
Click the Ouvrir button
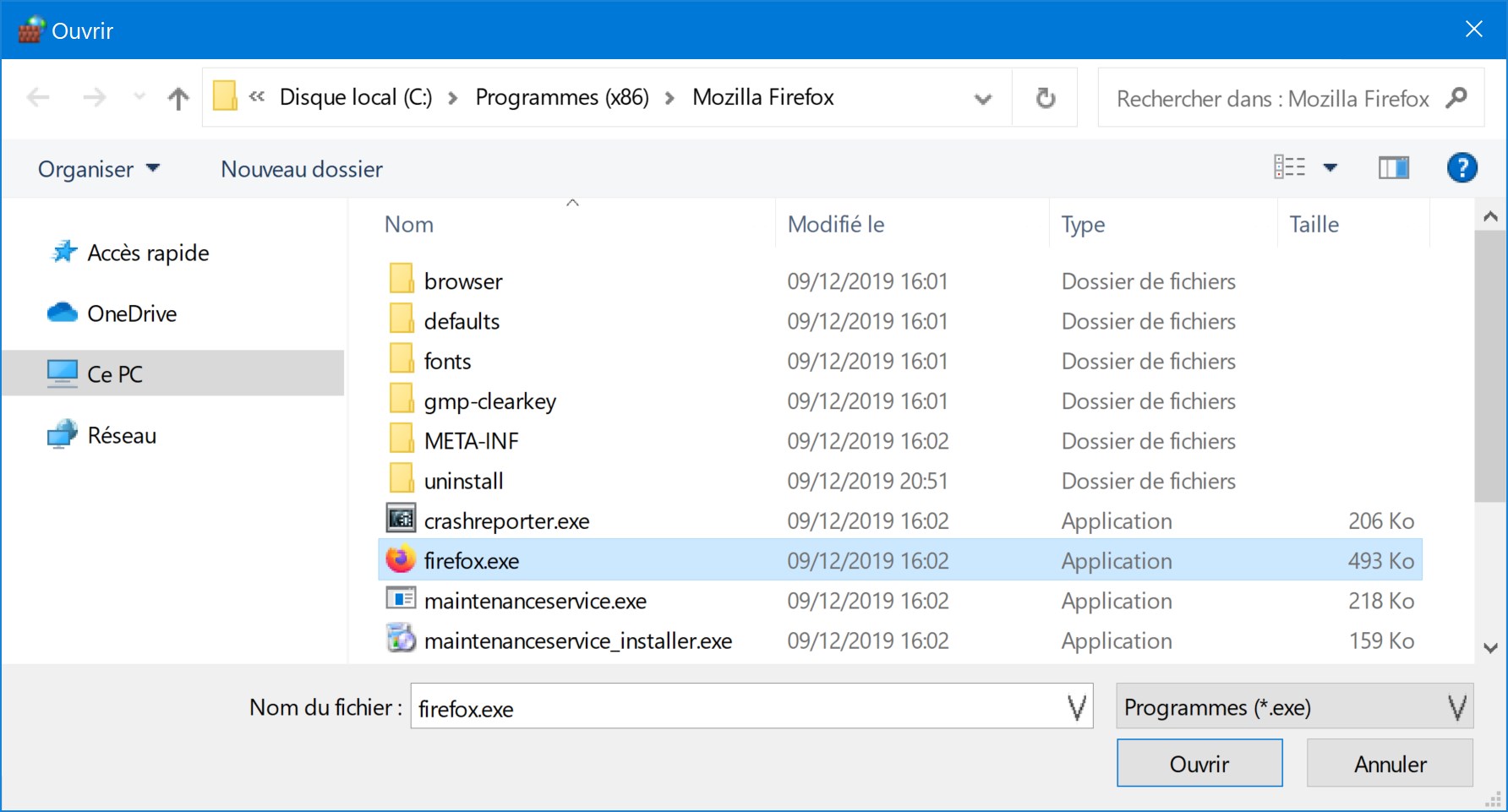(x=1199, y=763)
